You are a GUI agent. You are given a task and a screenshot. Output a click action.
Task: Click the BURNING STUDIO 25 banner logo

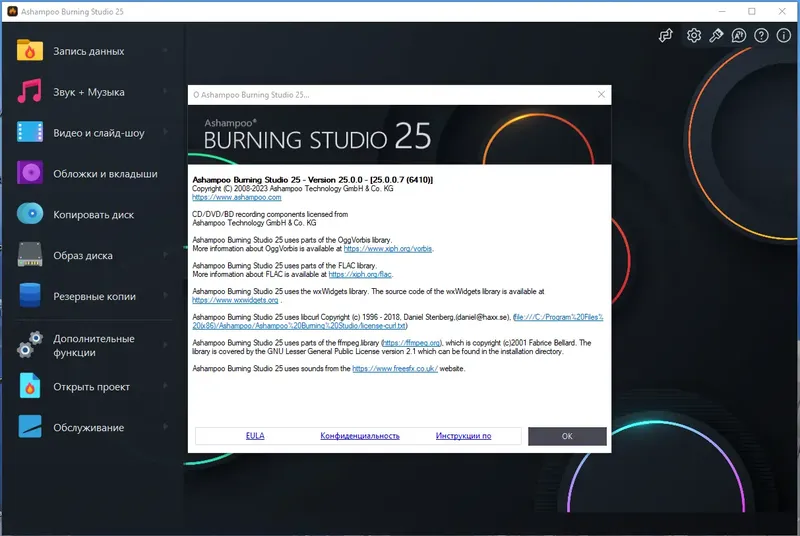[x=317, y=135]
